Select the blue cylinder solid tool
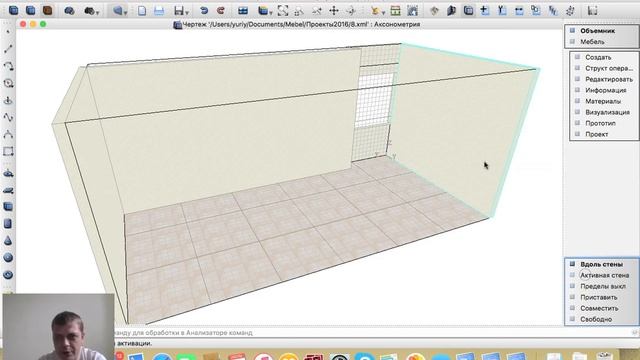The width and height of the screenshot is (640, 360). coord(8,224)
